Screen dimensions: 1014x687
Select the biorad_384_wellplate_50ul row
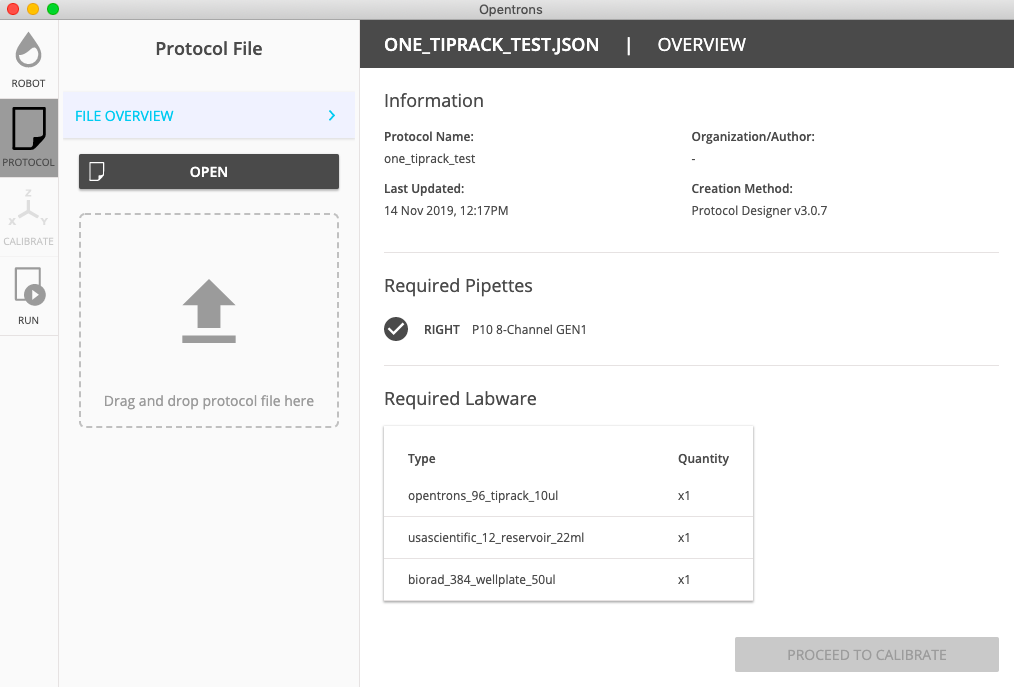pos(568,580)
